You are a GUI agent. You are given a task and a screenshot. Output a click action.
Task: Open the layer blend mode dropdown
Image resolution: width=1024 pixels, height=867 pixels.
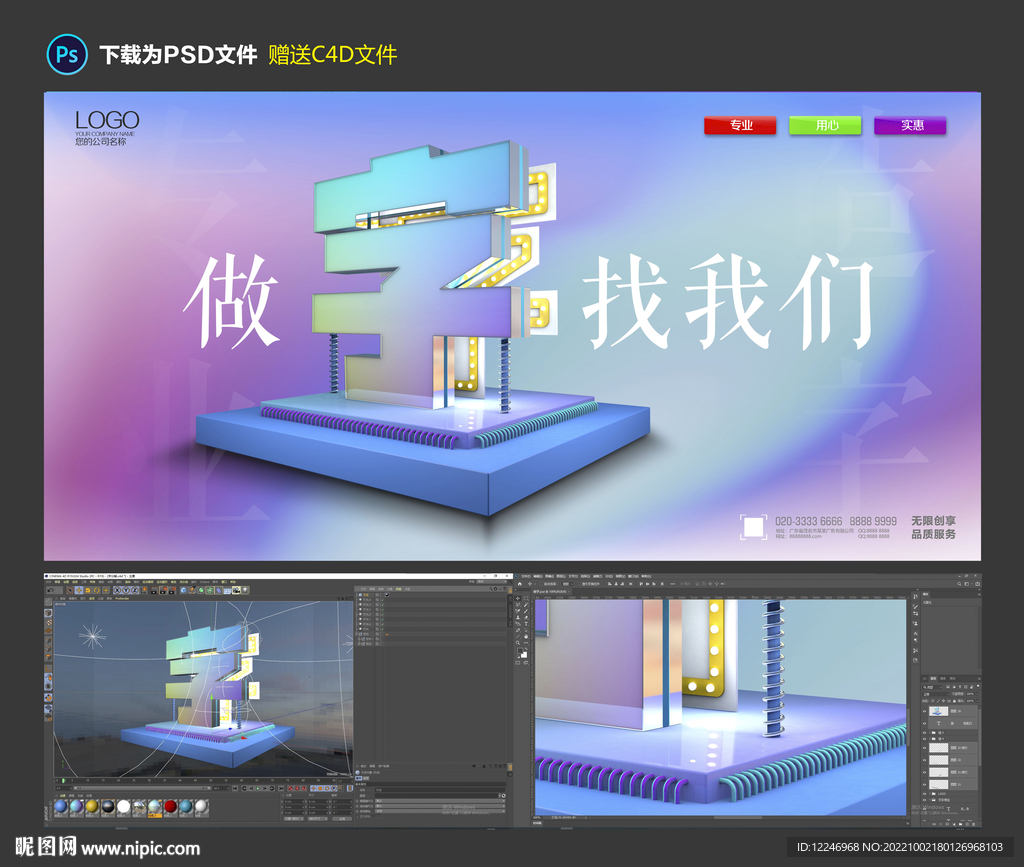936,695
